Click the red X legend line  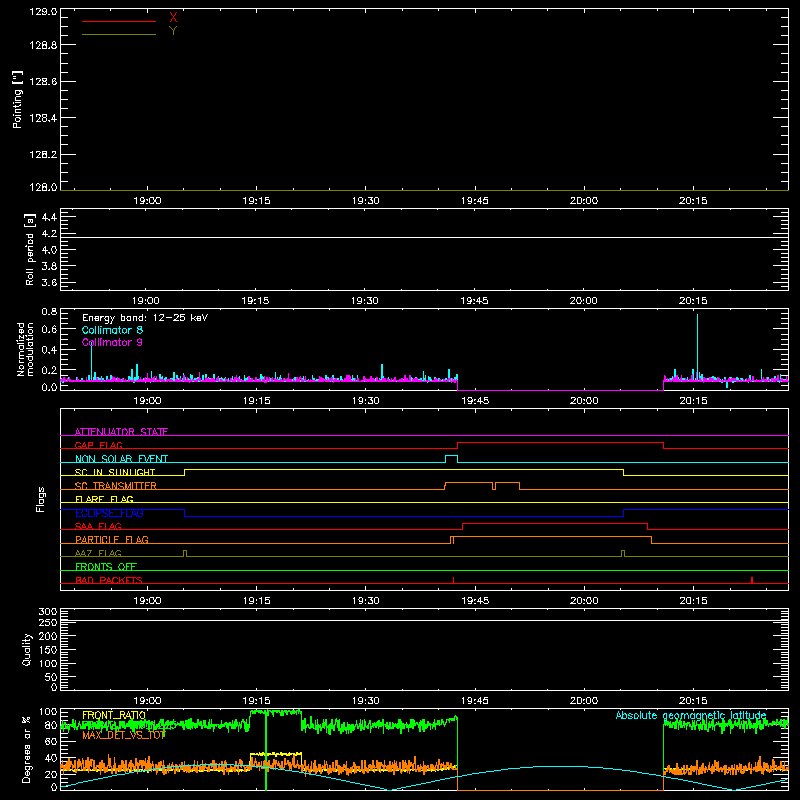pyautogui.click(x=119, y=21)
